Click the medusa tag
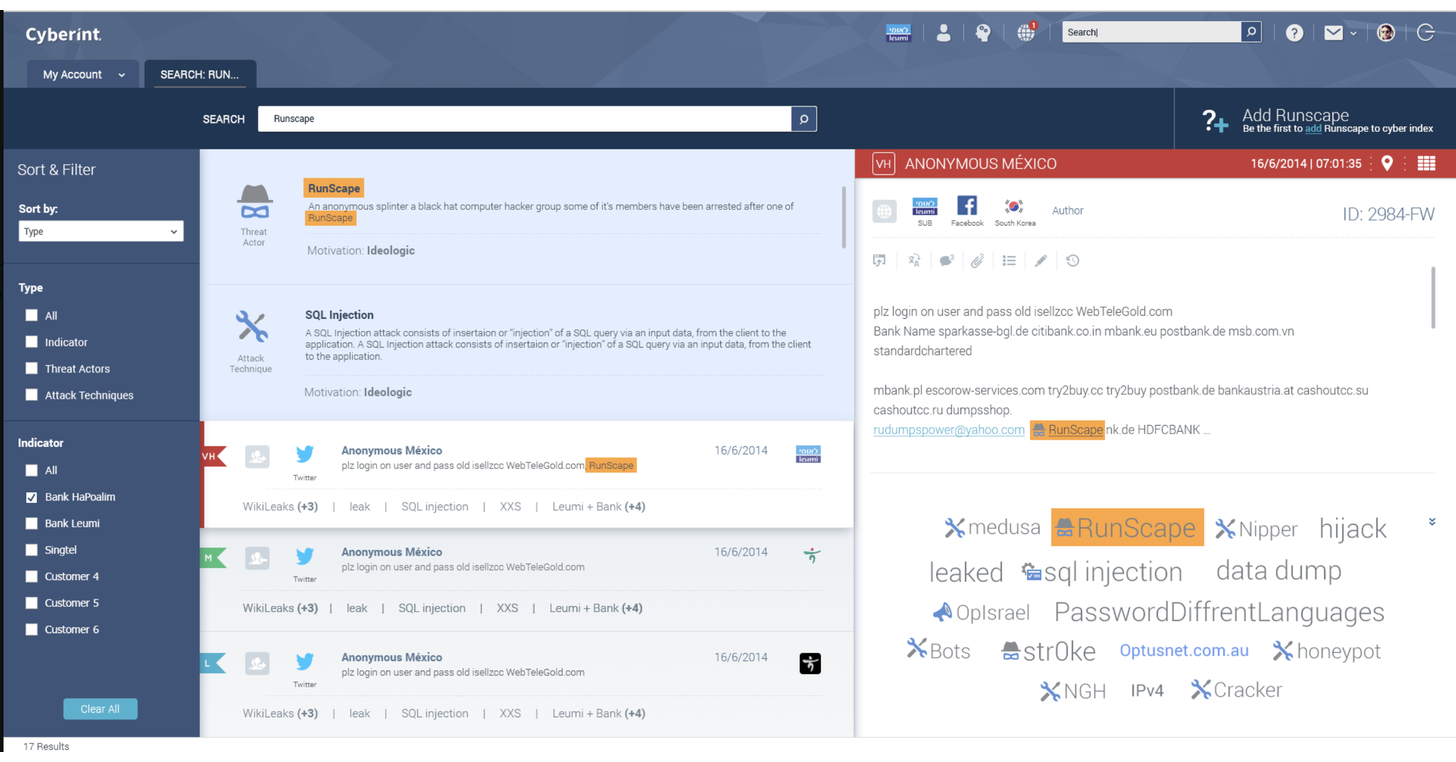This screenshot has height=762, width=1456. [993, 527]
